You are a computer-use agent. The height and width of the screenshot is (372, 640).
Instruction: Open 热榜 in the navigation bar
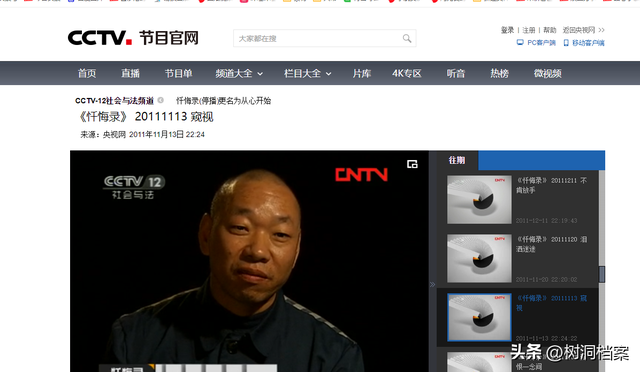pos(499,74)
